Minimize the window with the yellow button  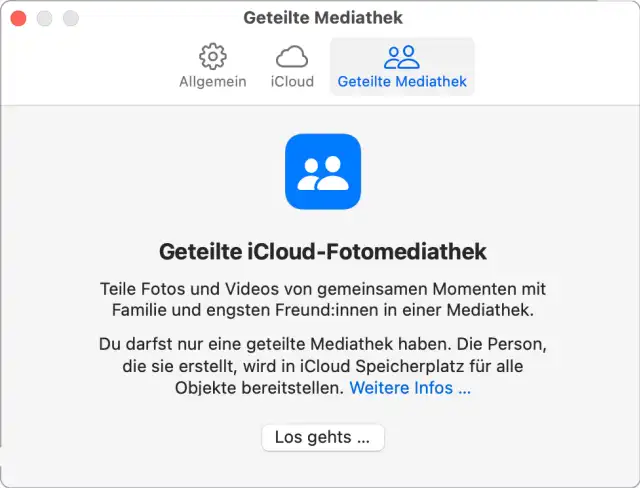pos(45,19)
